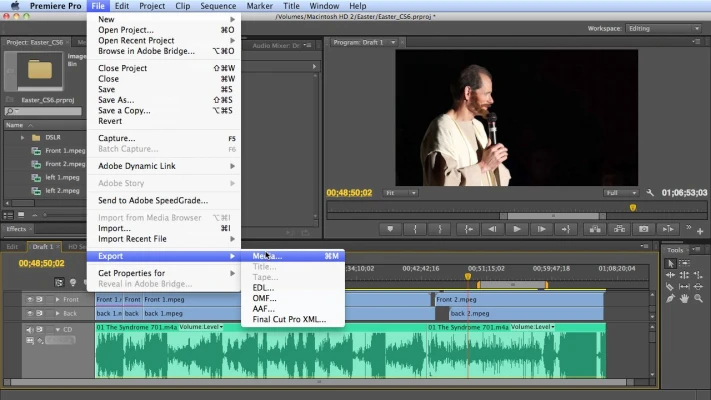This screenshot has height=400, width=711.
Task: Select the Slide tool
Action: [698, 287]
